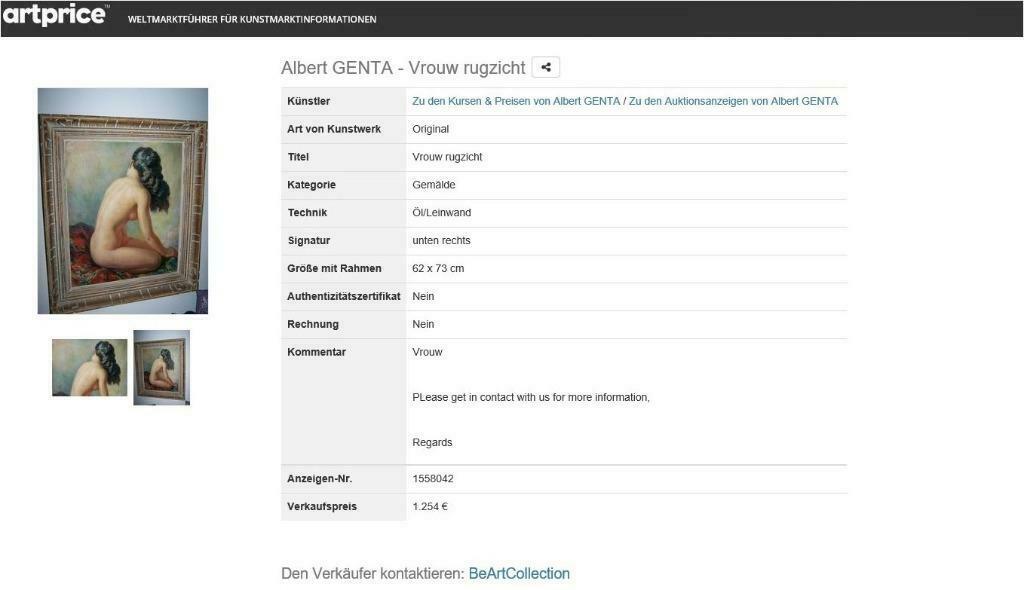Click the 'Vrouw' comment line
This screenshot has width=1024, height=590.
427,352
